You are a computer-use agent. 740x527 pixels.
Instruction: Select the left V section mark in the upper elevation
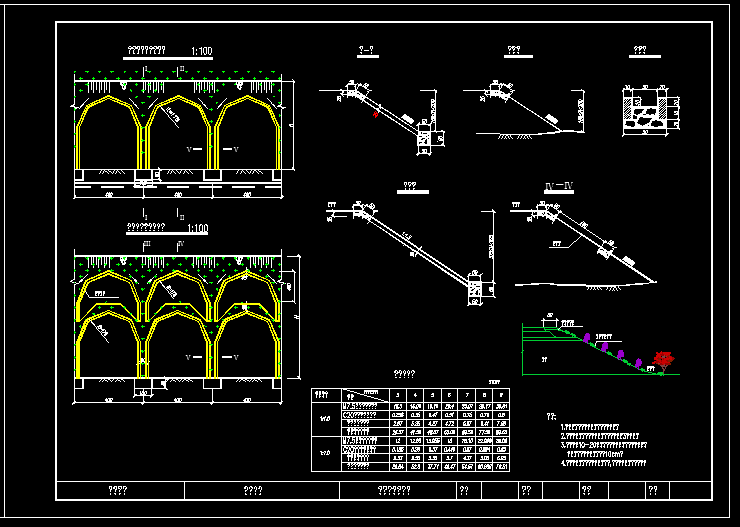(x=188, y=149)
